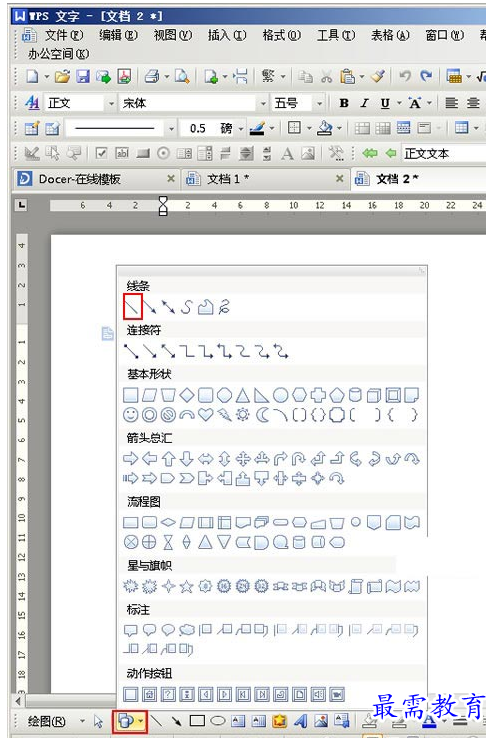Image resolution: width=494 pixels, height=738 pixels.
Task: Choose rectangle tool in drawing toolbar
Action: tap(197, 721)
